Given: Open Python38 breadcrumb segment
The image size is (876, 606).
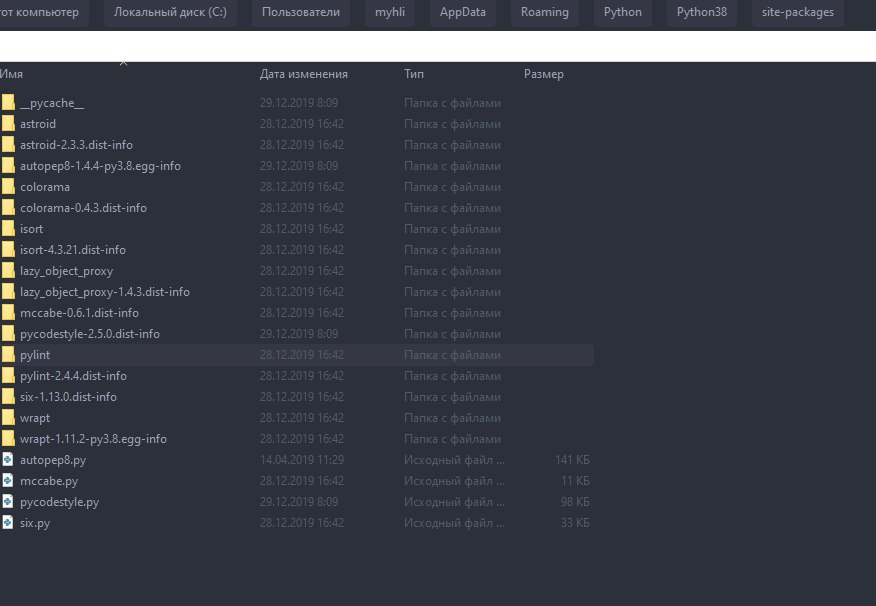Looking at the screenshot, I should pos(702,12).
